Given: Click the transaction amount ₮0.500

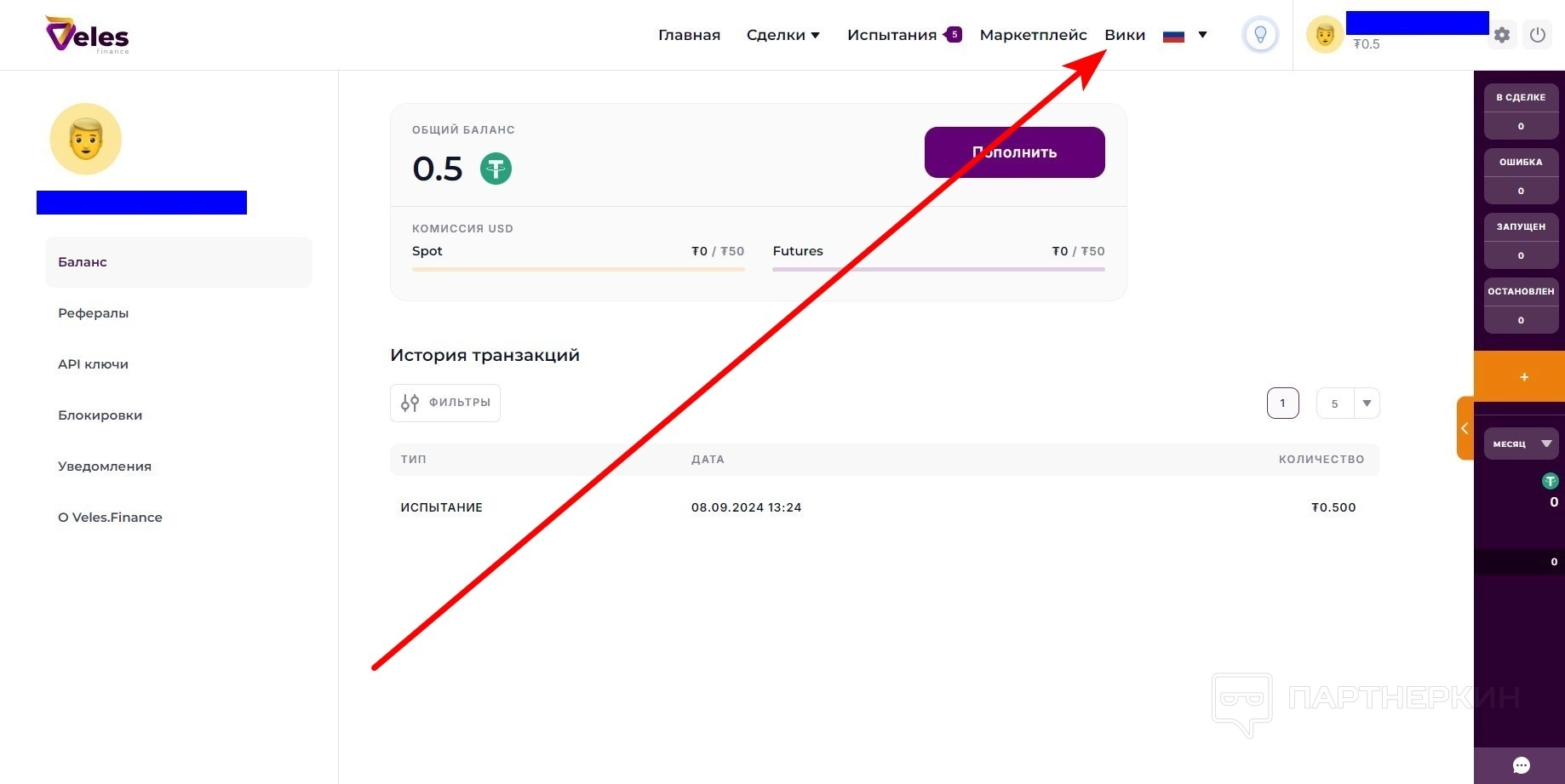Looking at the screenshot, I should [1333, 507].
